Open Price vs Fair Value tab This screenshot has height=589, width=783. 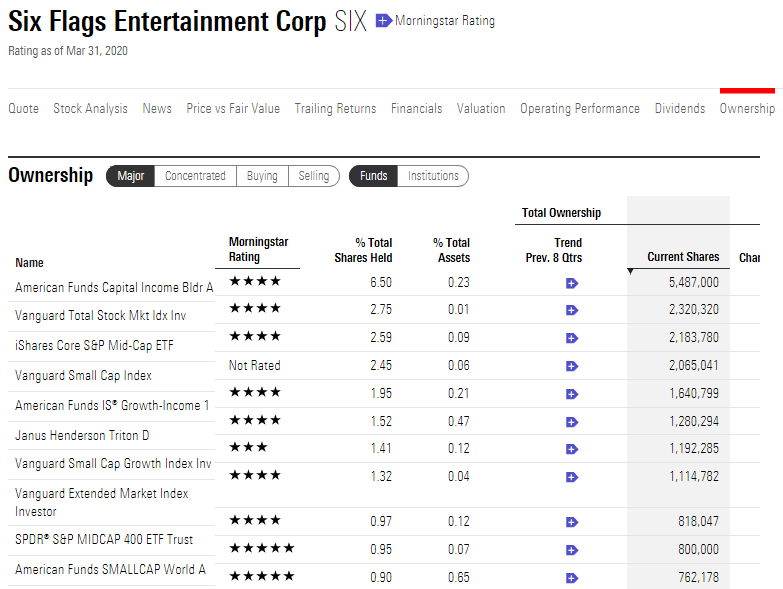(233, 108)
